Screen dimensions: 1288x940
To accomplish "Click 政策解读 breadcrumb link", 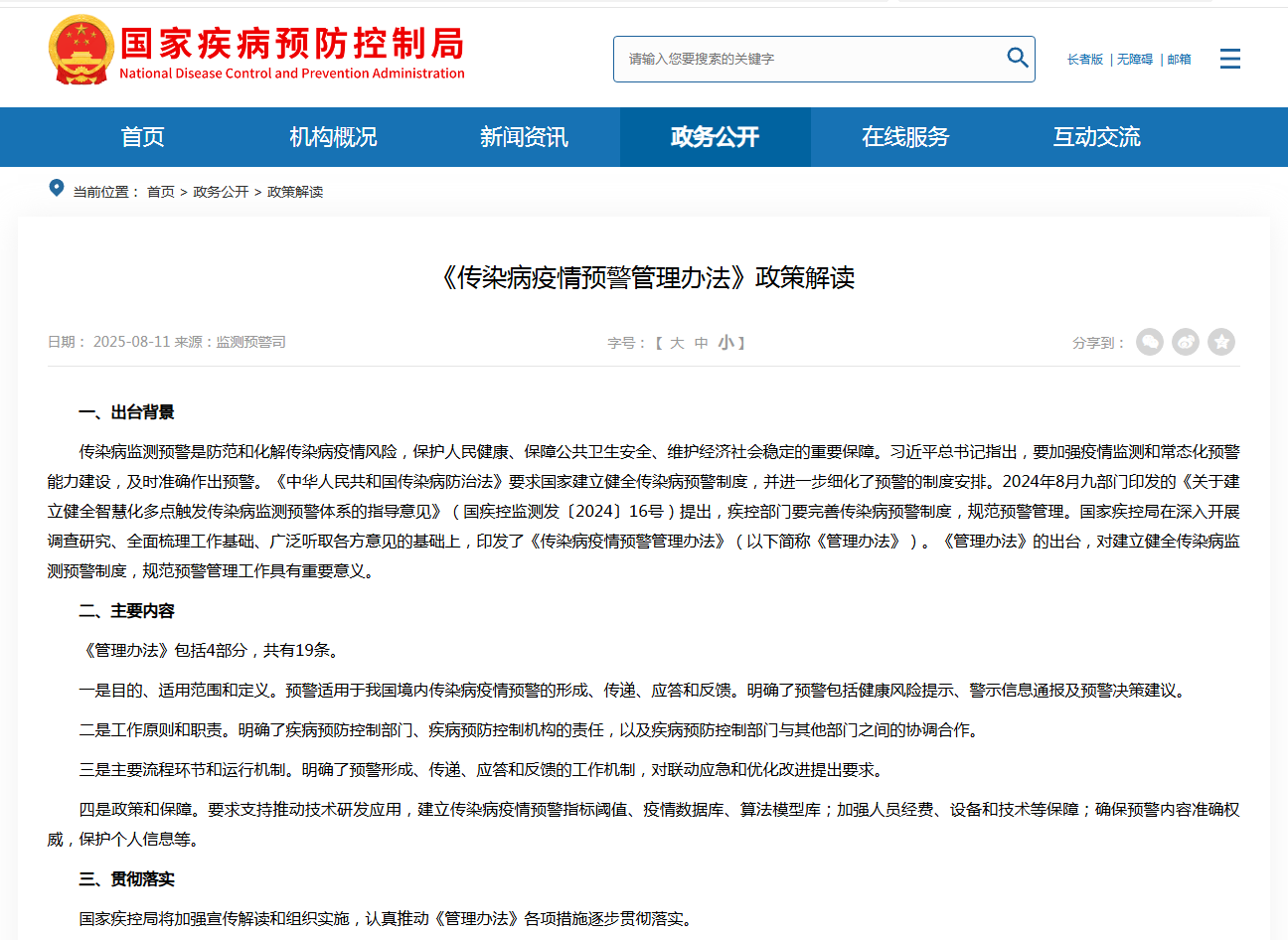I will coord(295,192).
